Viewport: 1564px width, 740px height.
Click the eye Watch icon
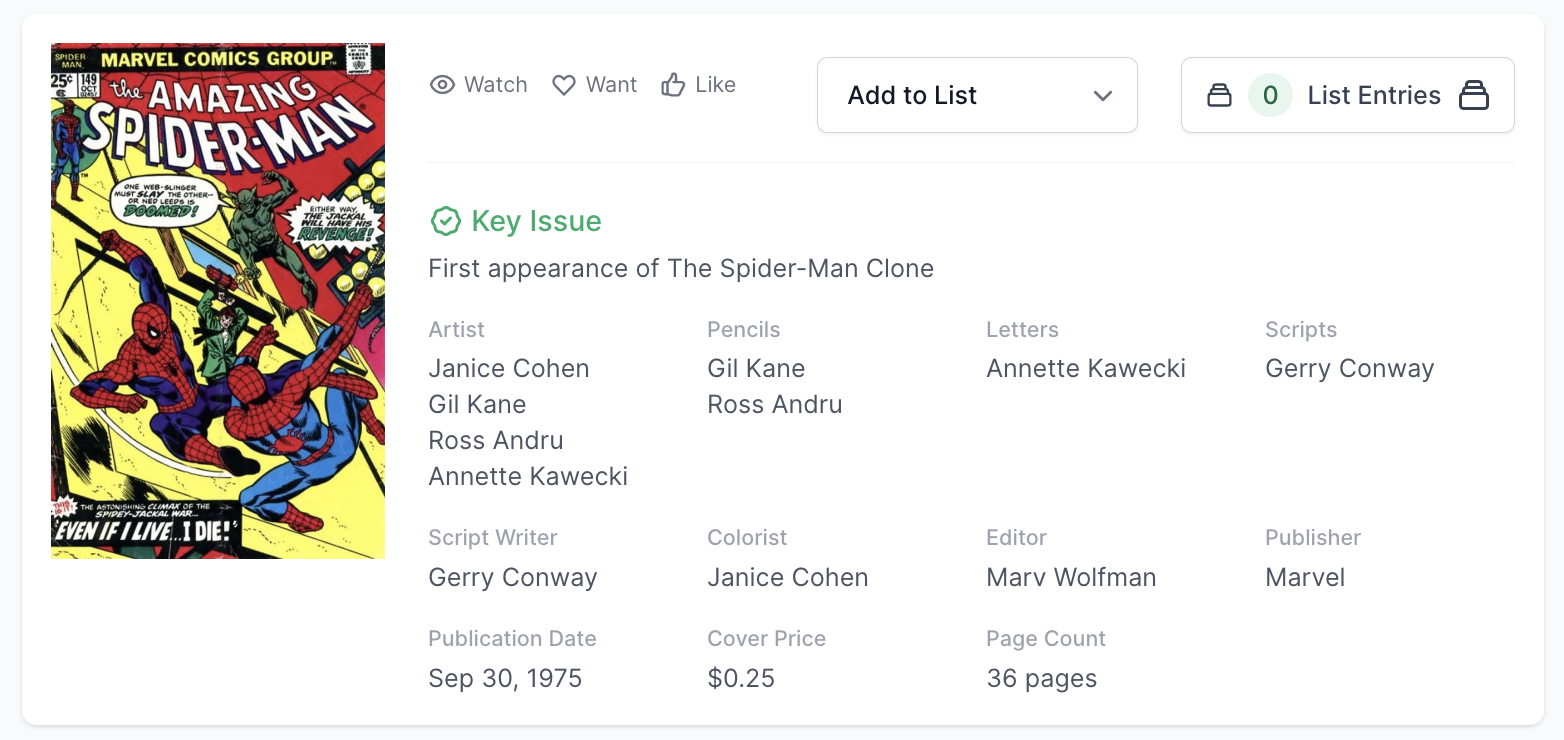pyautogui.click(x=442, y=85)
